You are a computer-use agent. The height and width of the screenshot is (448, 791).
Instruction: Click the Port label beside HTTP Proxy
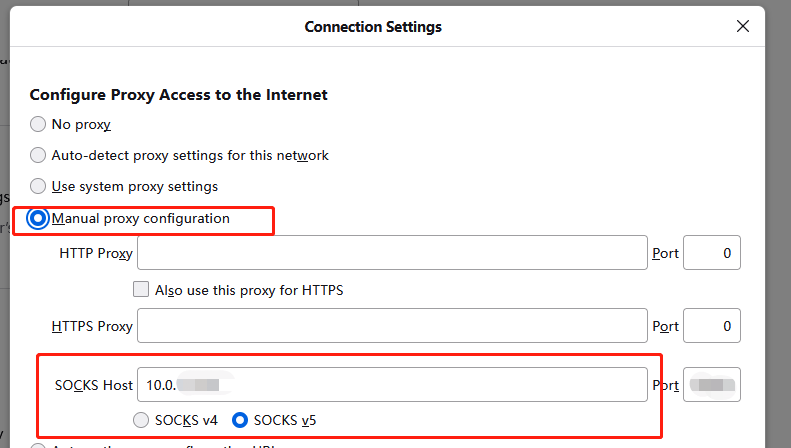pyautogui.click(x=665, y=254)
